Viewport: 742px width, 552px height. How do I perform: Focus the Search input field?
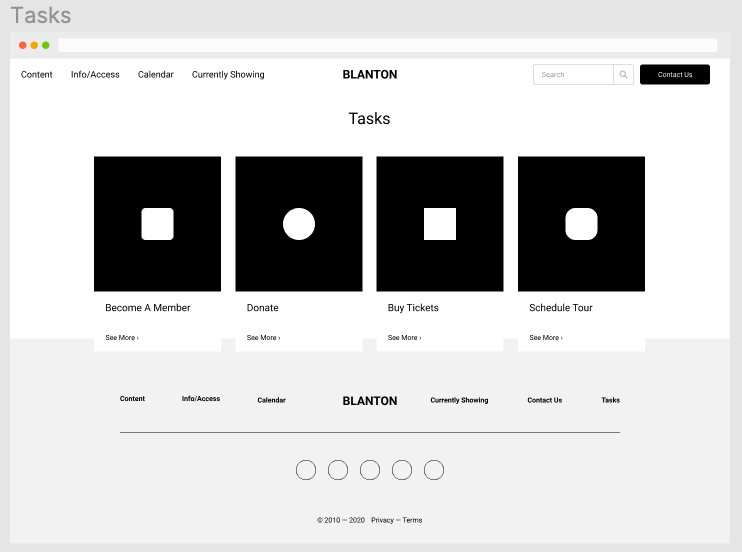[574, 74]
